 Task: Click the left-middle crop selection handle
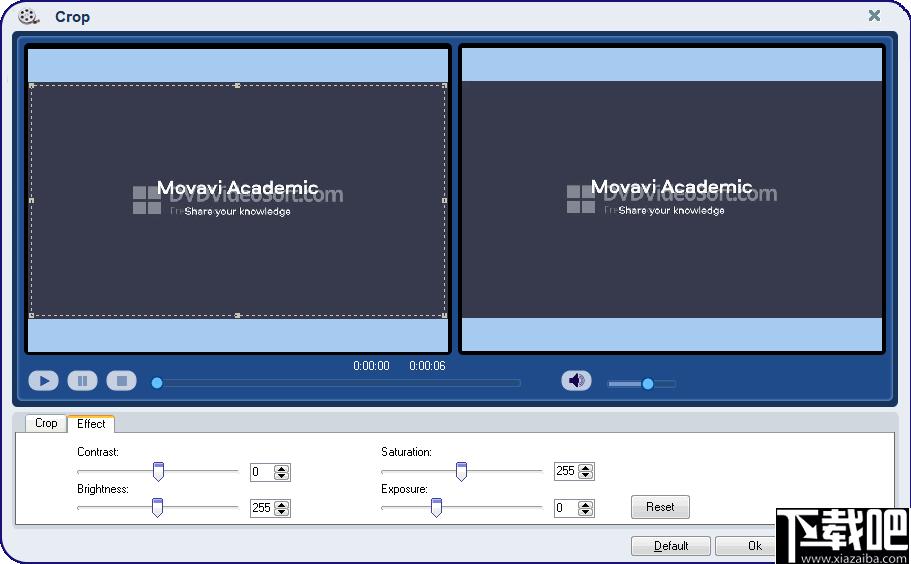(32, 200)
